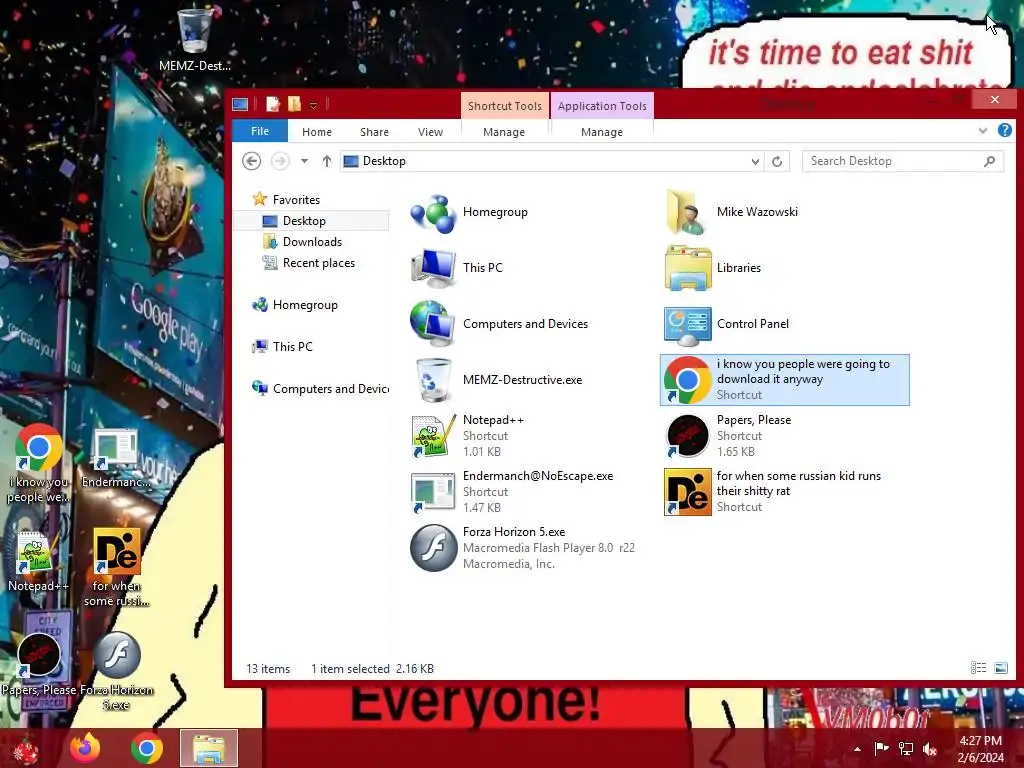Open the Home ribbon tab
The image size is (1024, 768).
coord(317,132)
